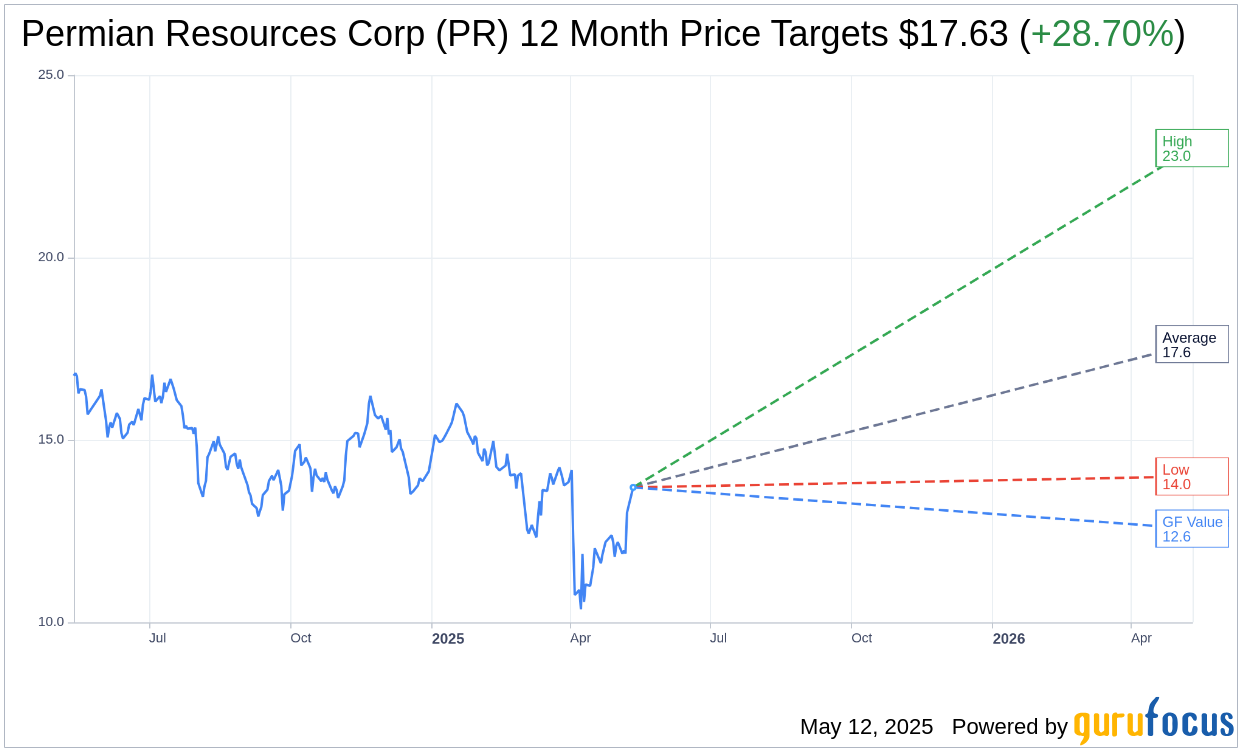The height and width of the screenshot is (752, 1242).
Task: Click the Oct label right of 2025
Action: (x=861, y=638)
